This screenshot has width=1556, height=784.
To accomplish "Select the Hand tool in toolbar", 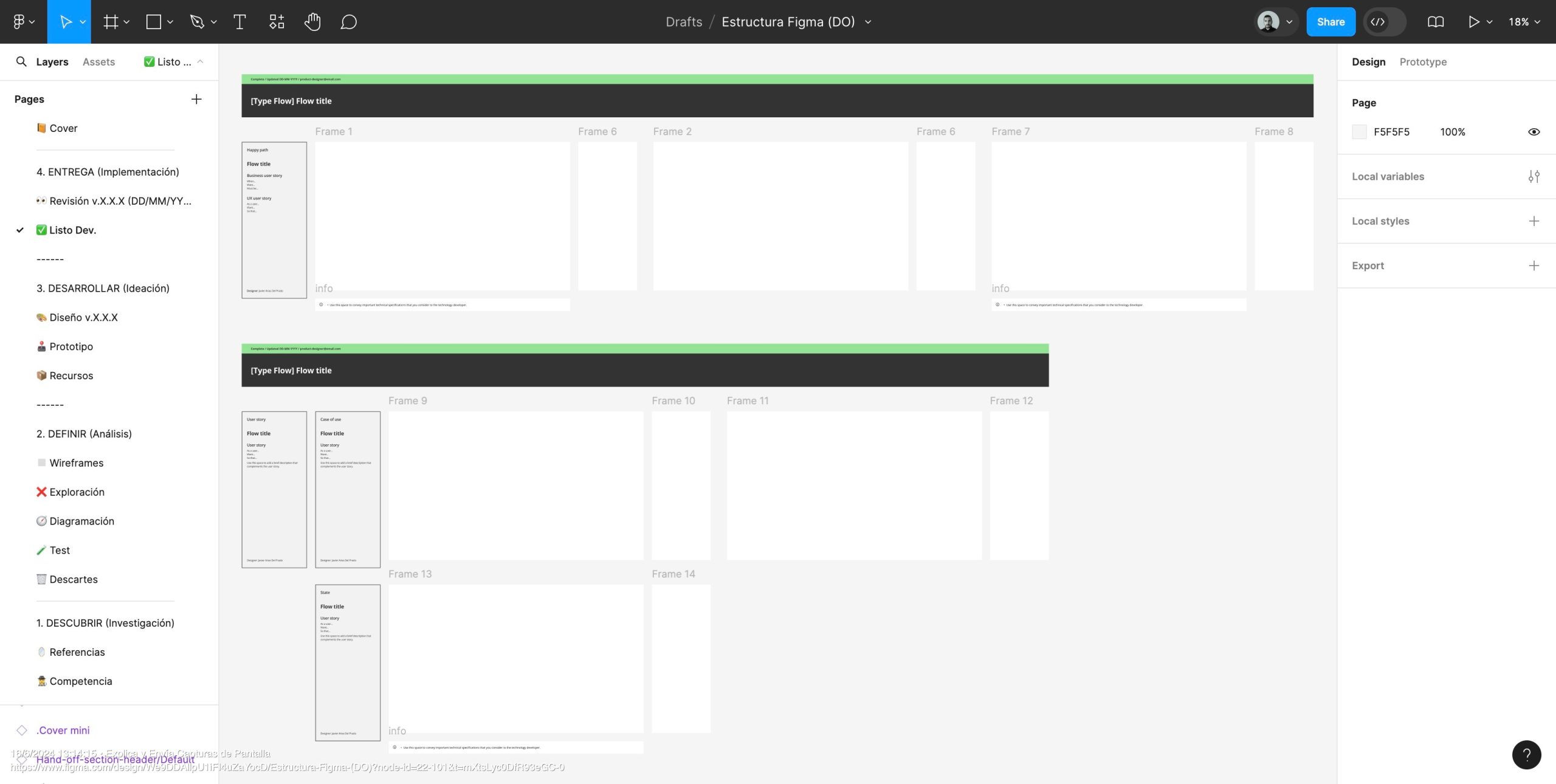I will pyautogui.click(x=312, y=22).
